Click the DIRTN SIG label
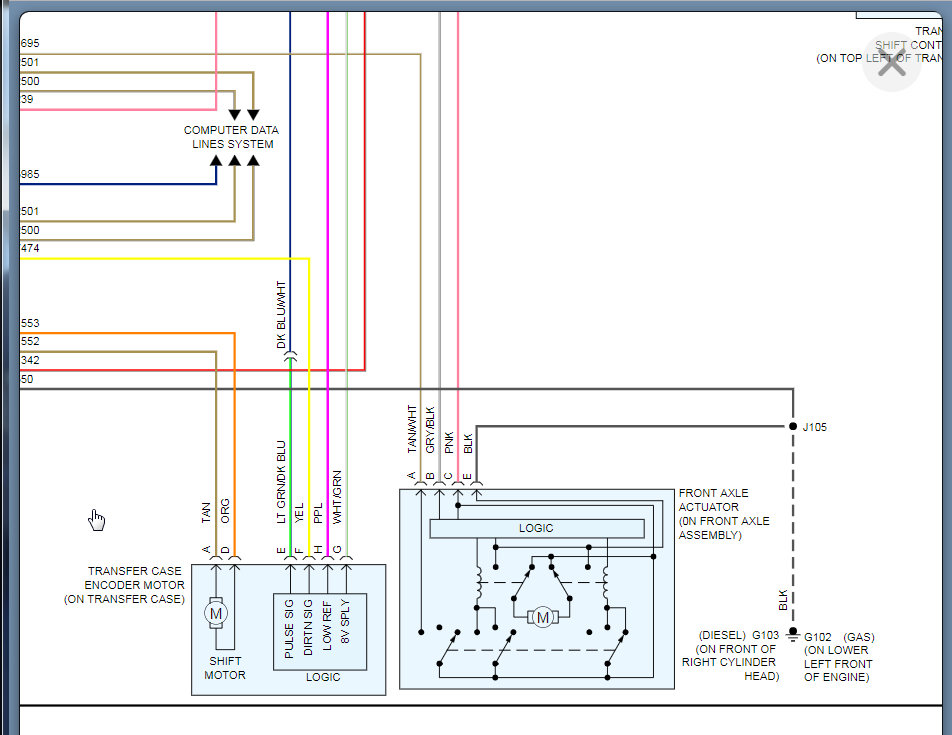 click(x=308, y=628)
